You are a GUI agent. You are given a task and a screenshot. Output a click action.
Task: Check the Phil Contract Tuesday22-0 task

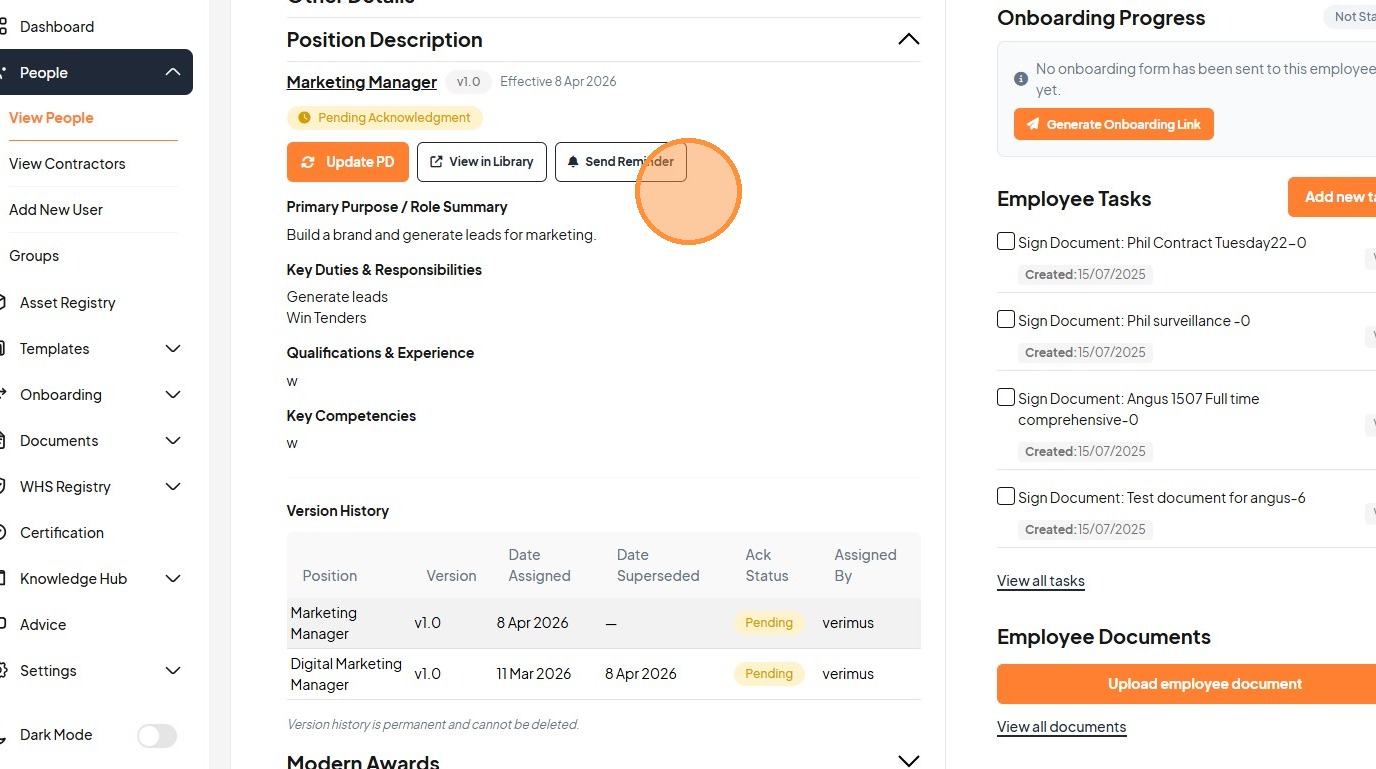(1006, 241)
